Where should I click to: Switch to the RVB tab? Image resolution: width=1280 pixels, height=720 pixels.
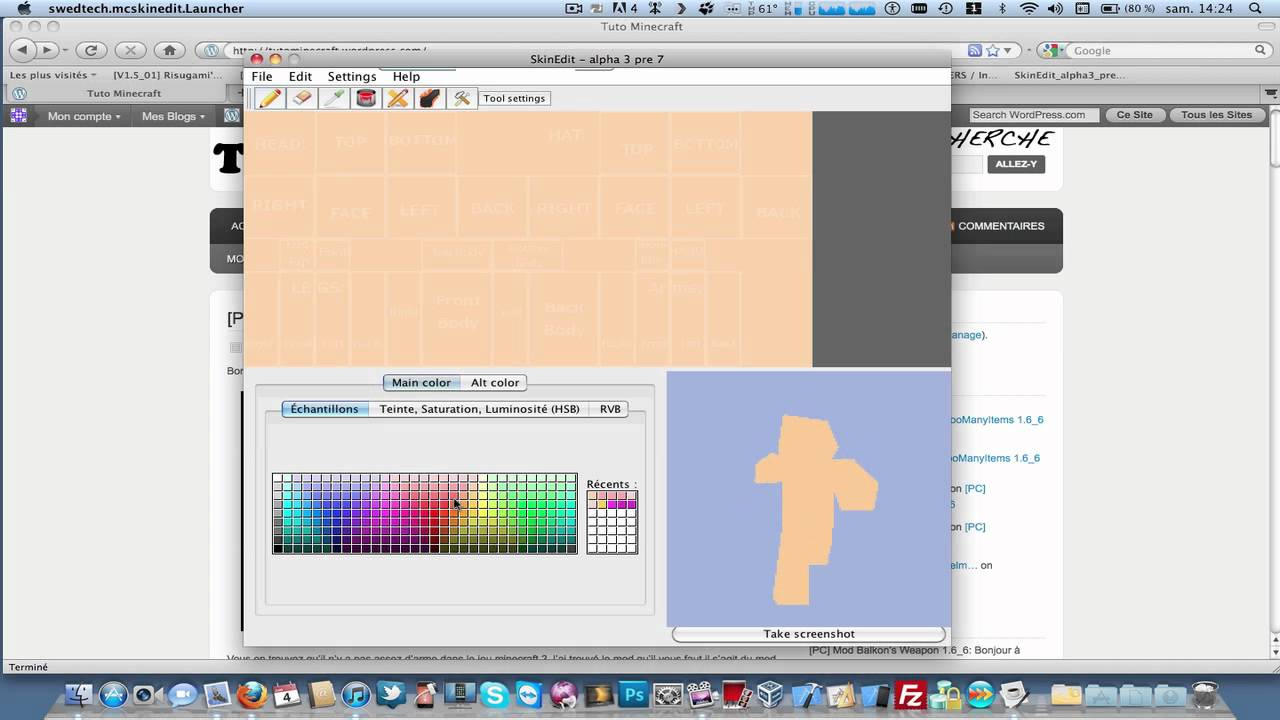610,409
